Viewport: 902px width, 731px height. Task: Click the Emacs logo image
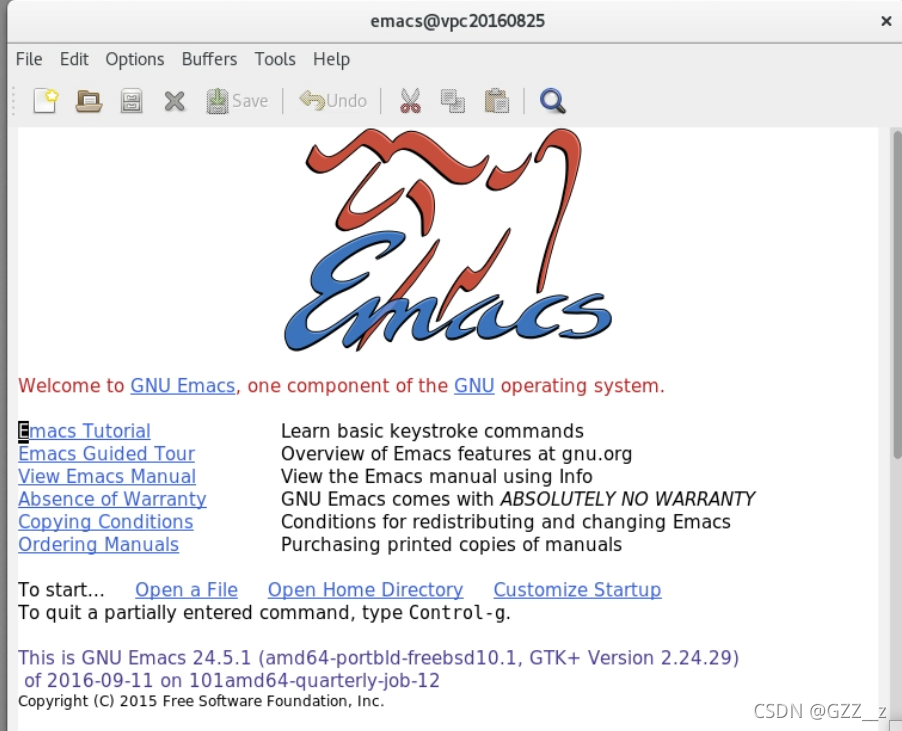tap(448, 240)
